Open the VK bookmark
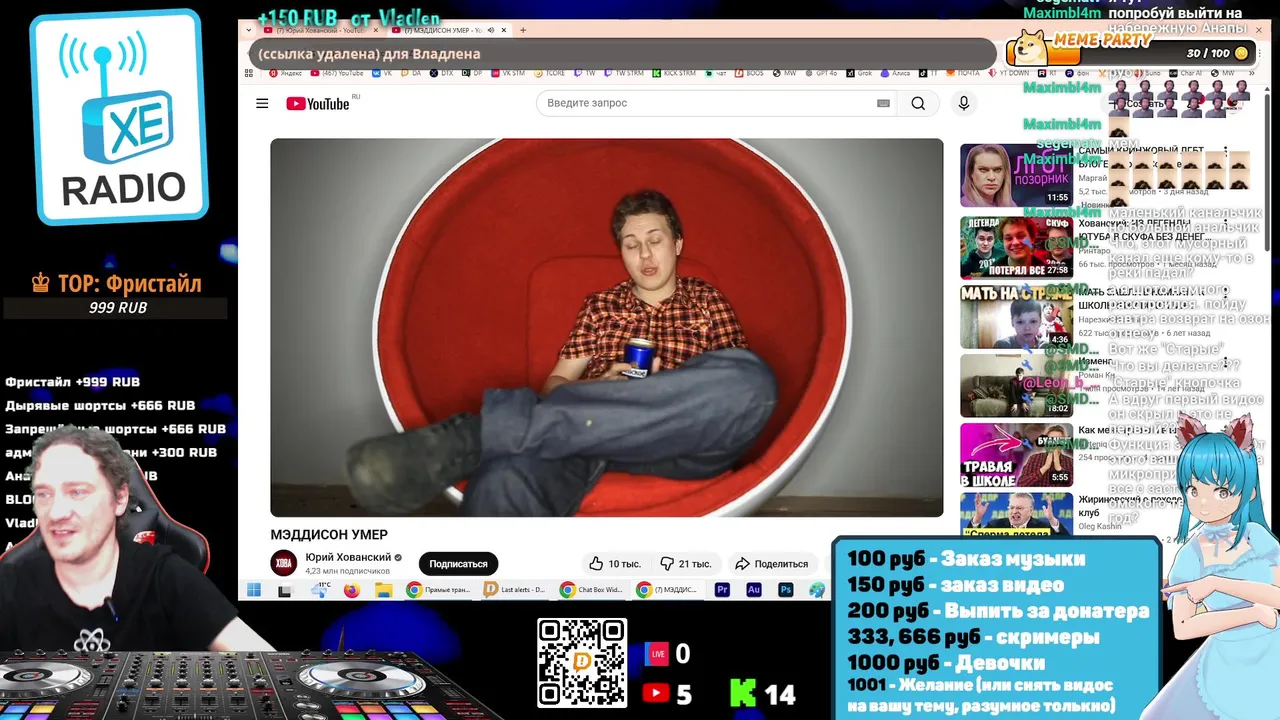Viewport: 1280px width, 720px height. (382, 73)
